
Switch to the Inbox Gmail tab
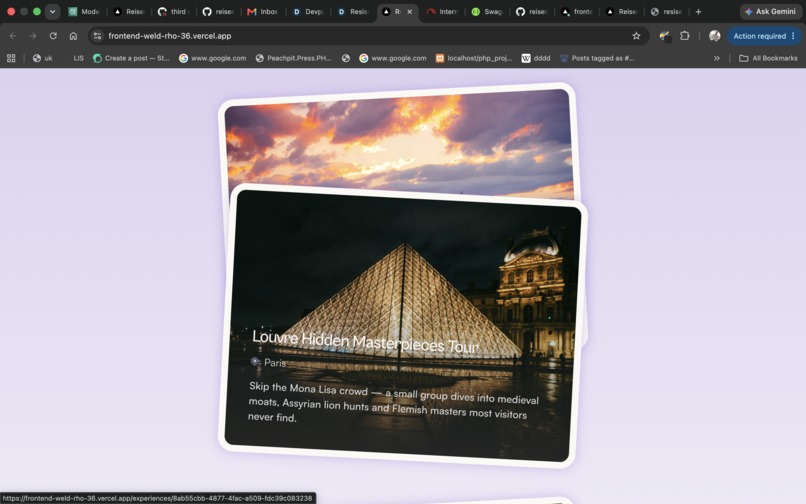pyautogui.click(x=263, y=11)
